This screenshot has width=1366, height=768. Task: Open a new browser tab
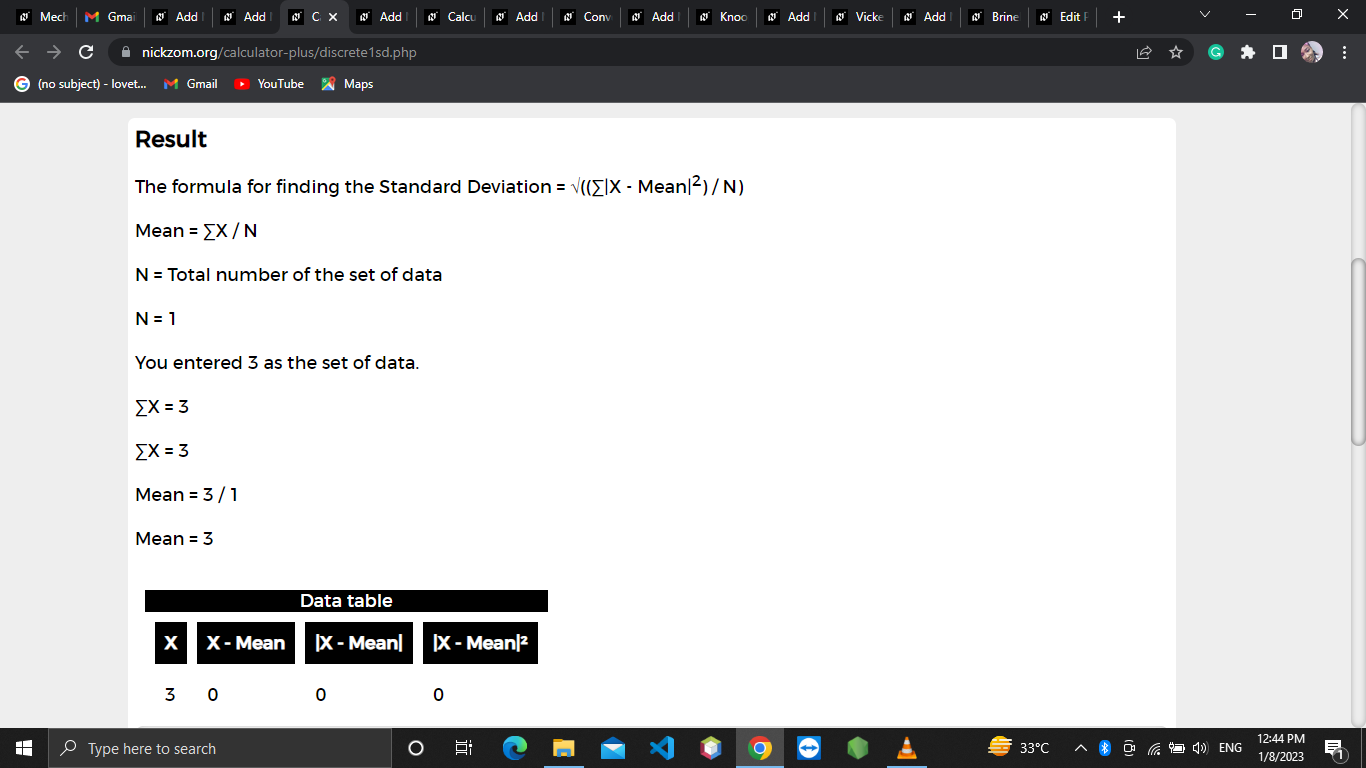click(1119, 17)
